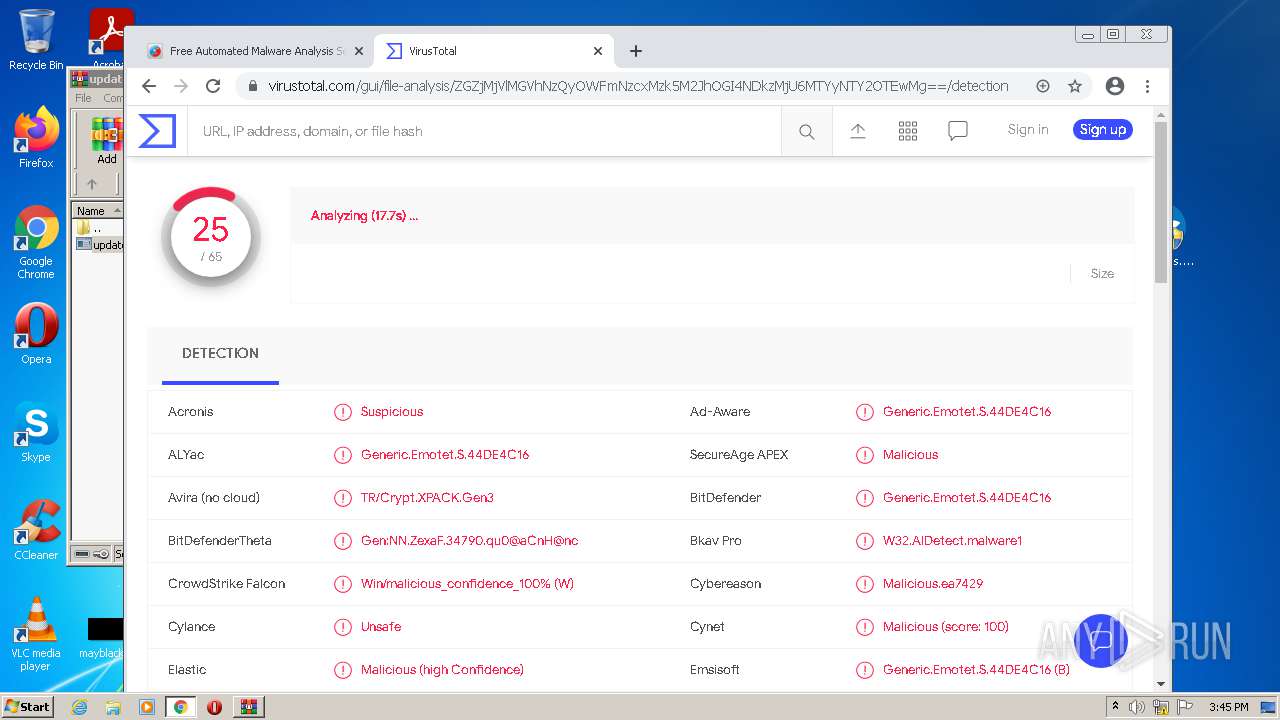Select CrowdStrike Falcon malicious confidence result
The height and width of the screenshot is (720, 1280).
tap(467, 584)
